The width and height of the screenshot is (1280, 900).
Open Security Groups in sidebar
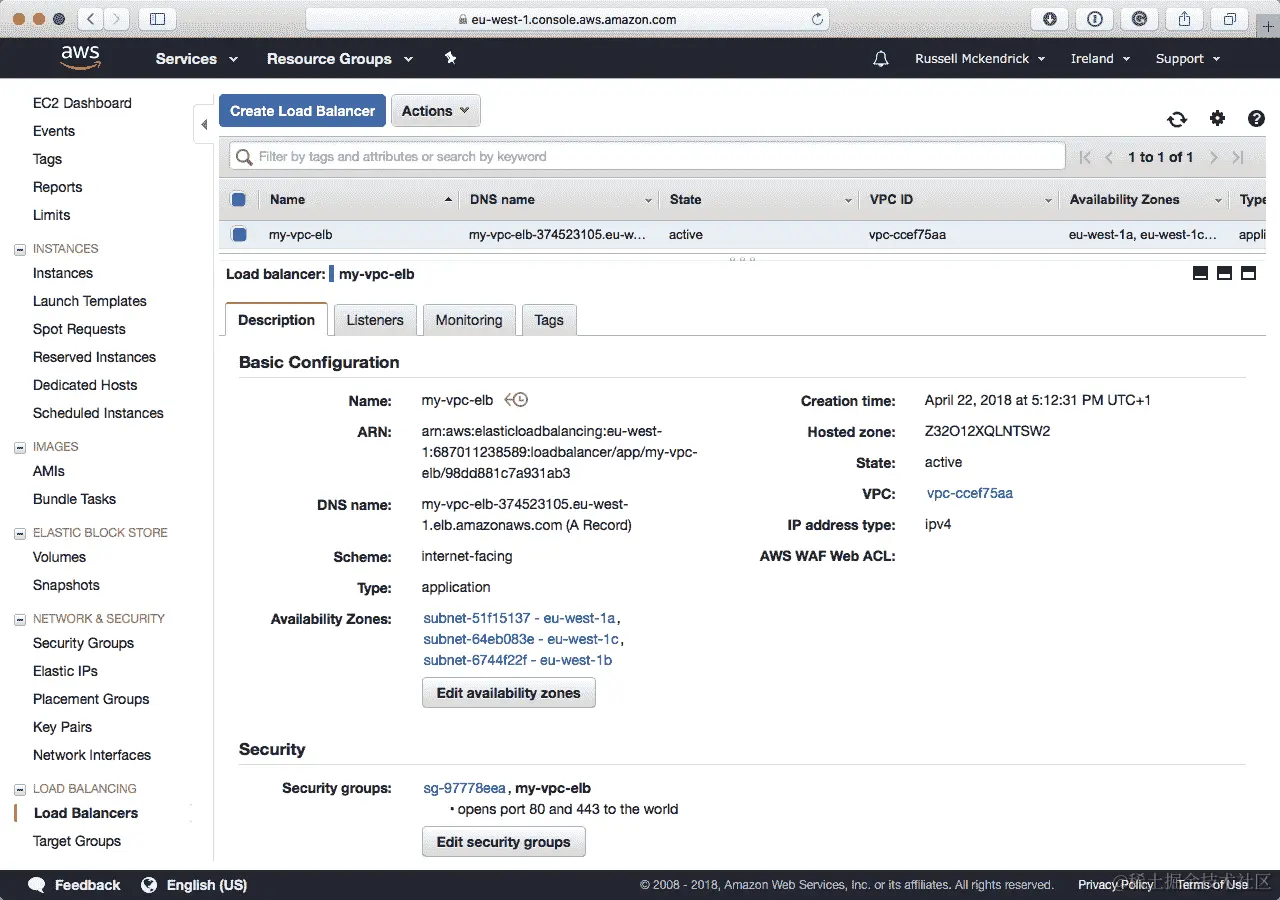click(x=83, y=643)
